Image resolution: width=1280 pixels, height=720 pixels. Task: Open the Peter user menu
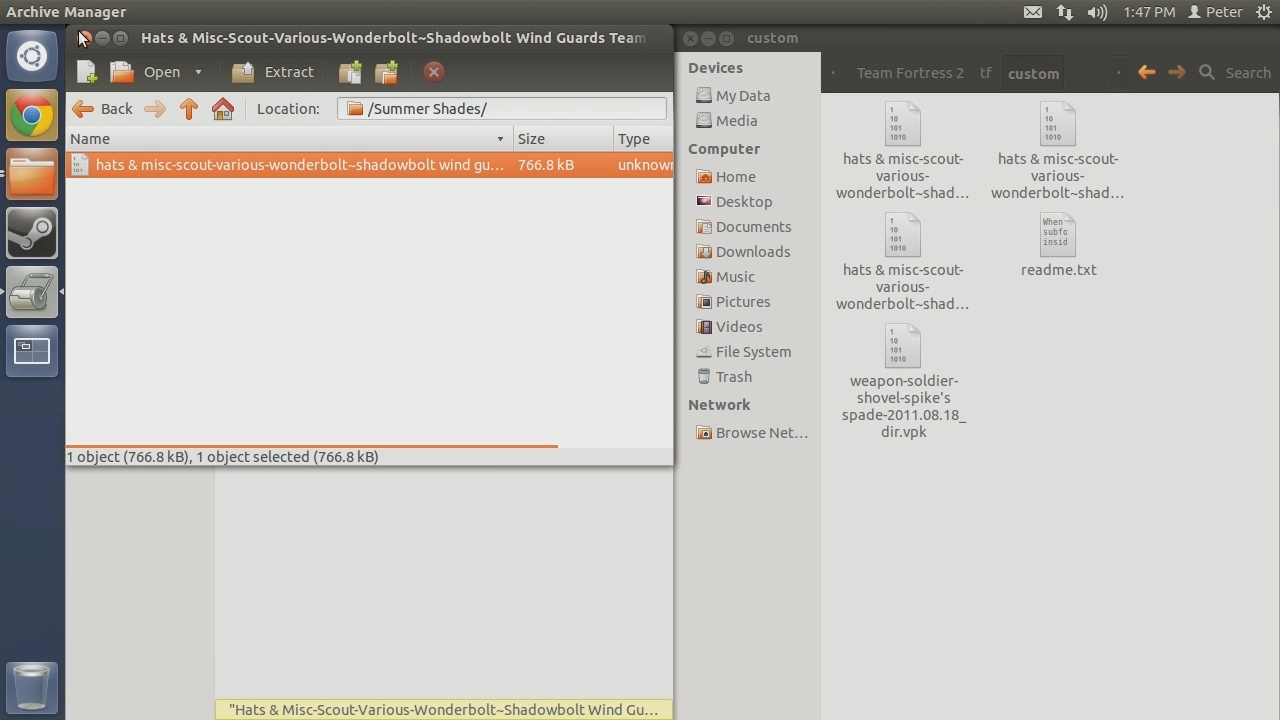pyautogui.click(x=1214, y=12)
